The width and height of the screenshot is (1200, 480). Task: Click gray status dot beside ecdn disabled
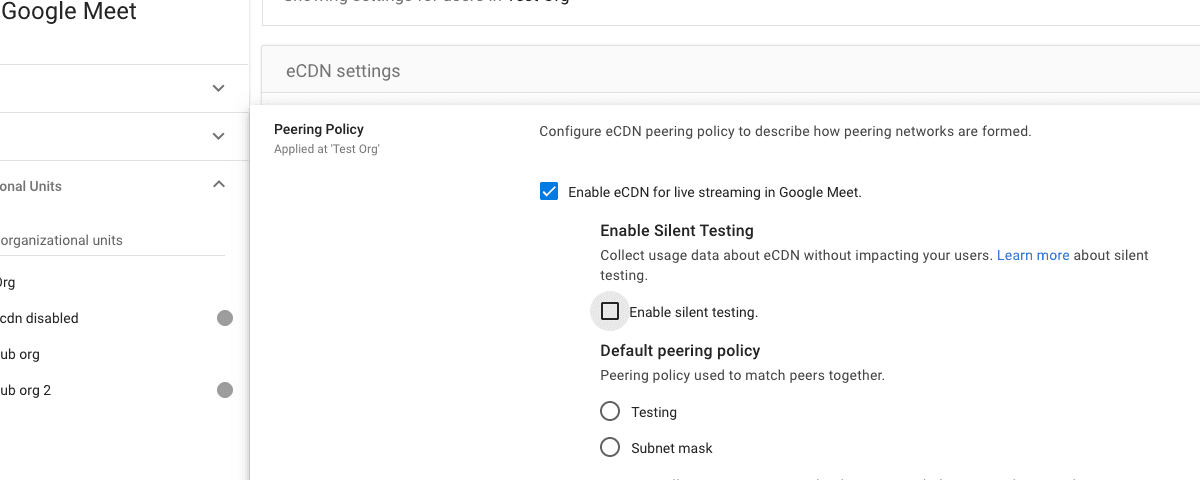pyautogui.click(x=225, y=318)
